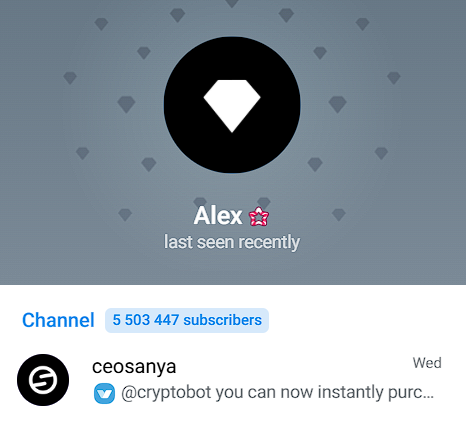Open Alex's diamond profile photo

click(232, 105)
